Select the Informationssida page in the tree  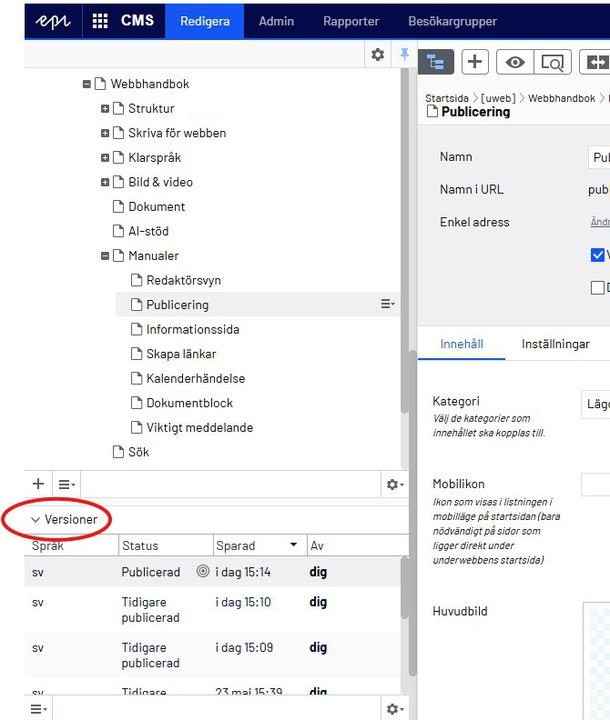[x=192, y=329]
